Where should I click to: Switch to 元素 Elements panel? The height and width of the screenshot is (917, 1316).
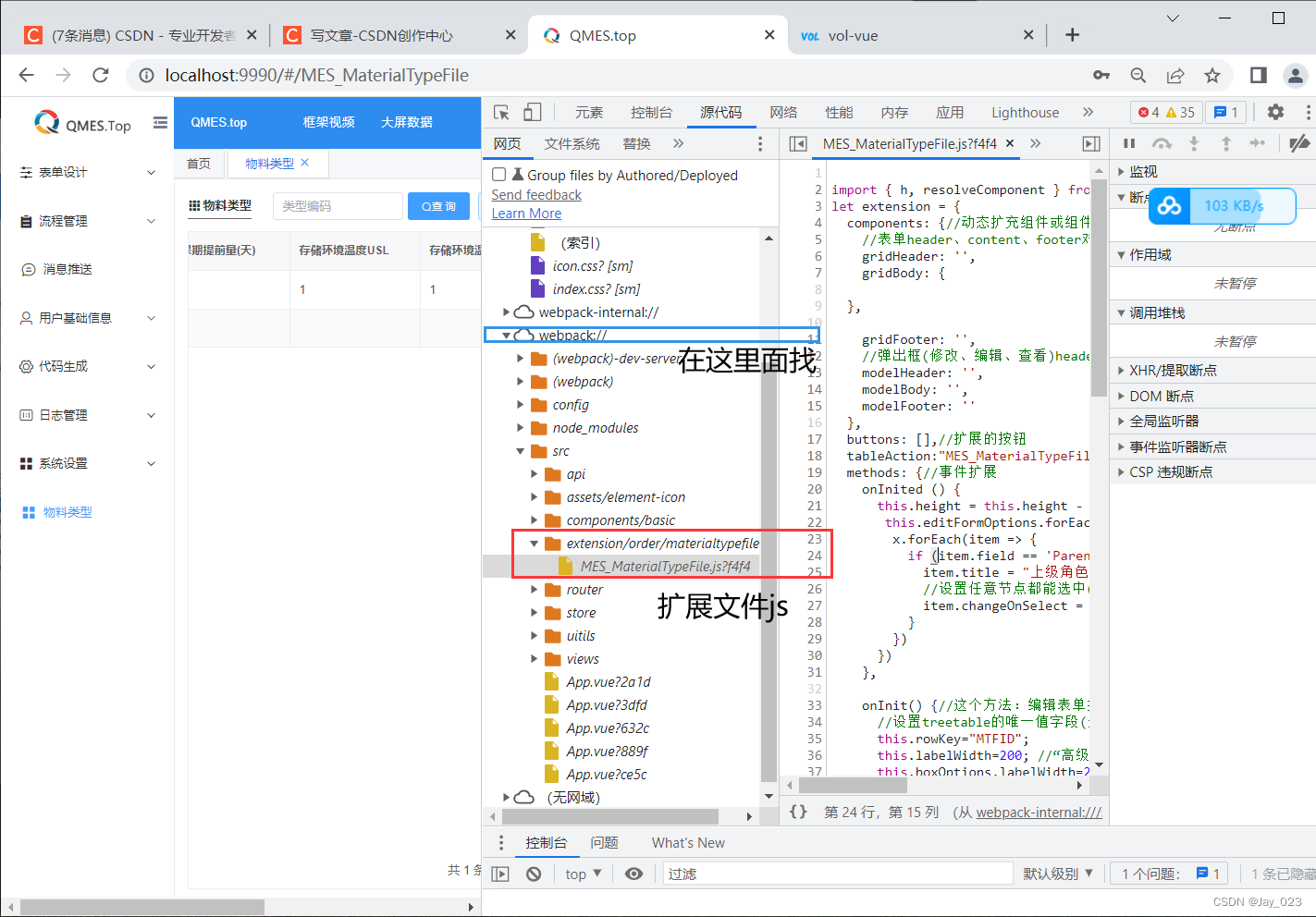(589, 112)
